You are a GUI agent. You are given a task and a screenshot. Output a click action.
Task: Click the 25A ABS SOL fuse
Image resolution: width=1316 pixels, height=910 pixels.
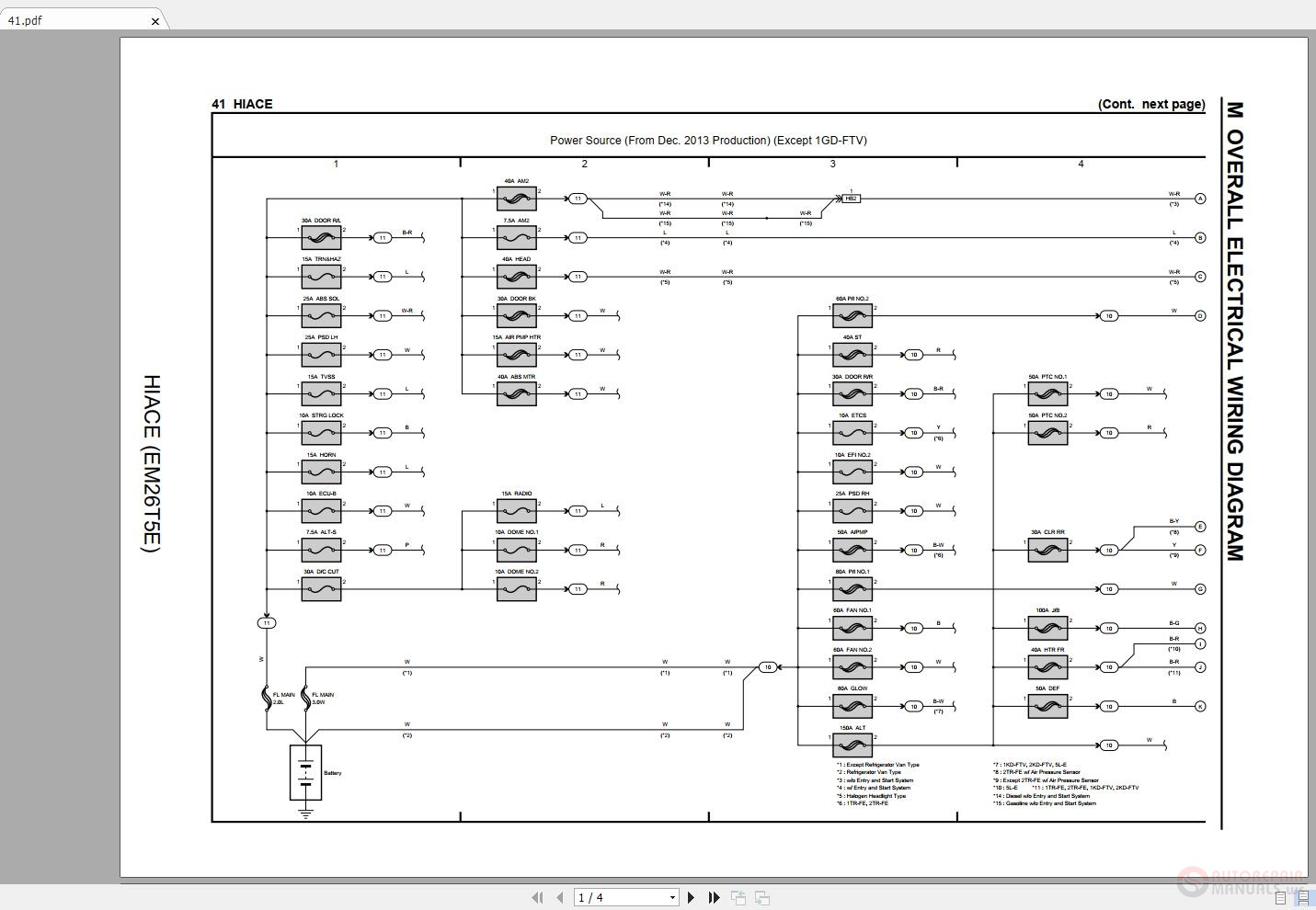pos(321,316)
